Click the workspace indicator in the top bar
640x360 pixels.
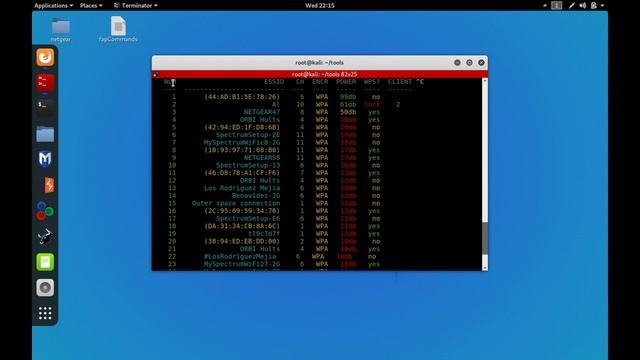(556, 5)
